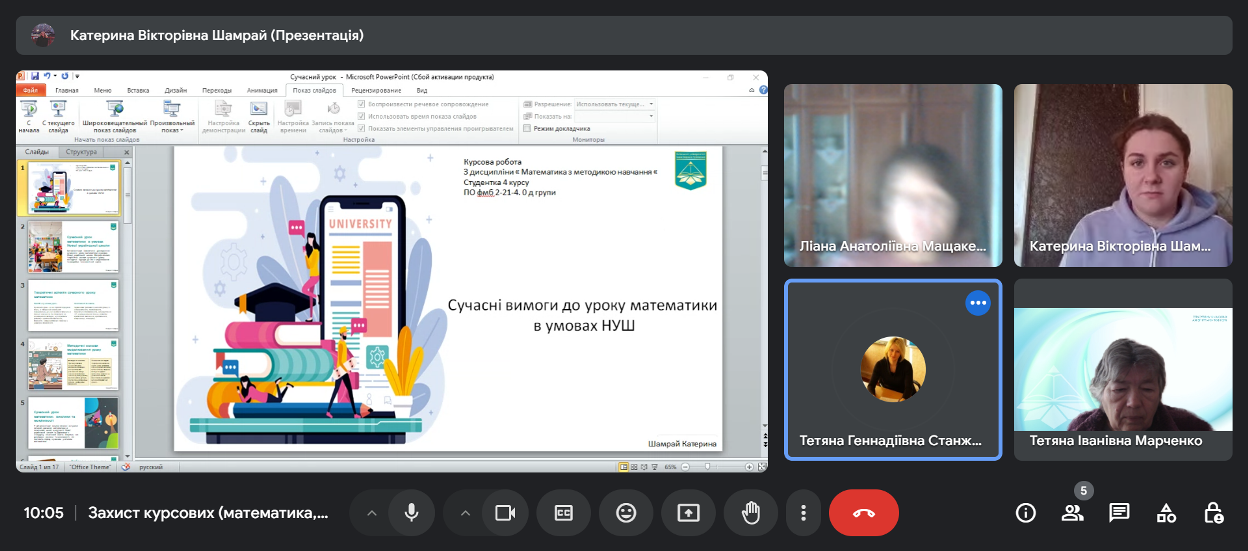The image size is (1248, 551).
Task: Expand video settings arrow beside camera
Action: pyautogui.click(x=464, y=513)
